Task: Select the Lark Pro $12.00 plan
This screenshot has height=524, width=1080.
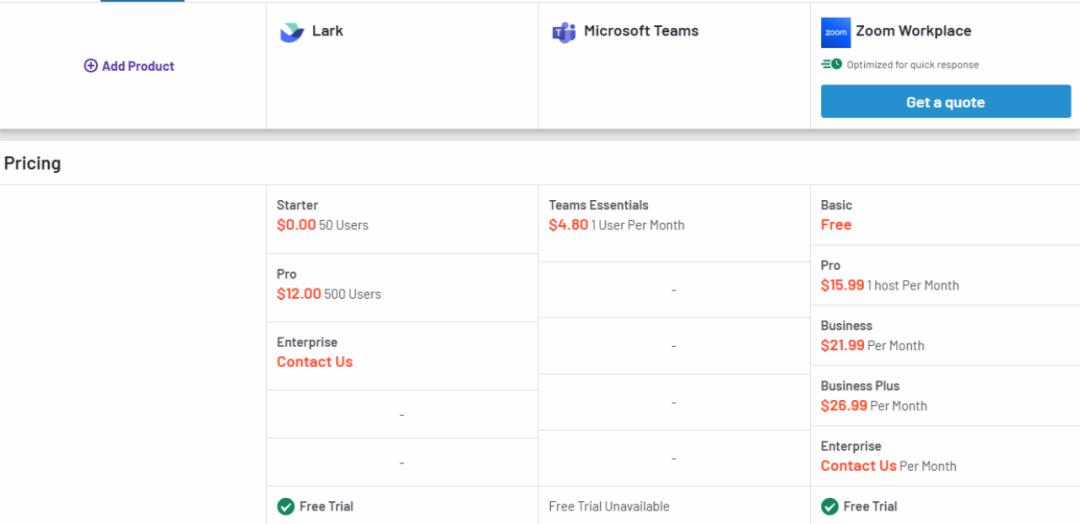Action: point(299,294)
